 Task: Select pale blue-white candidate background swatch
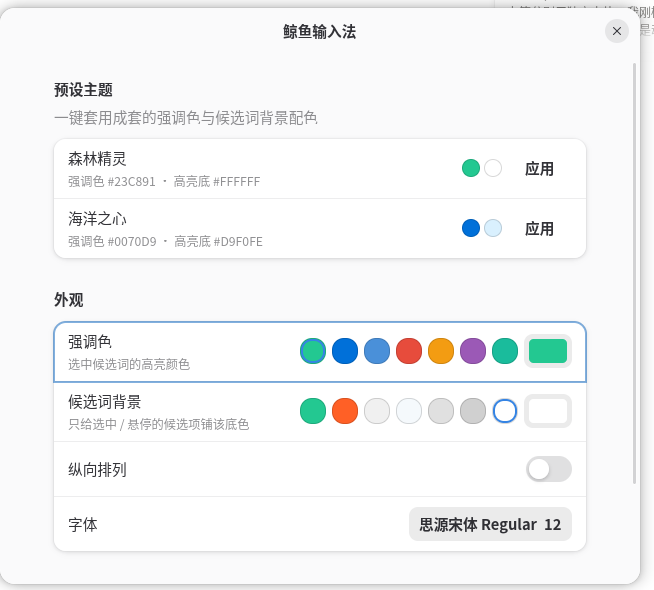tap(409, 411)
